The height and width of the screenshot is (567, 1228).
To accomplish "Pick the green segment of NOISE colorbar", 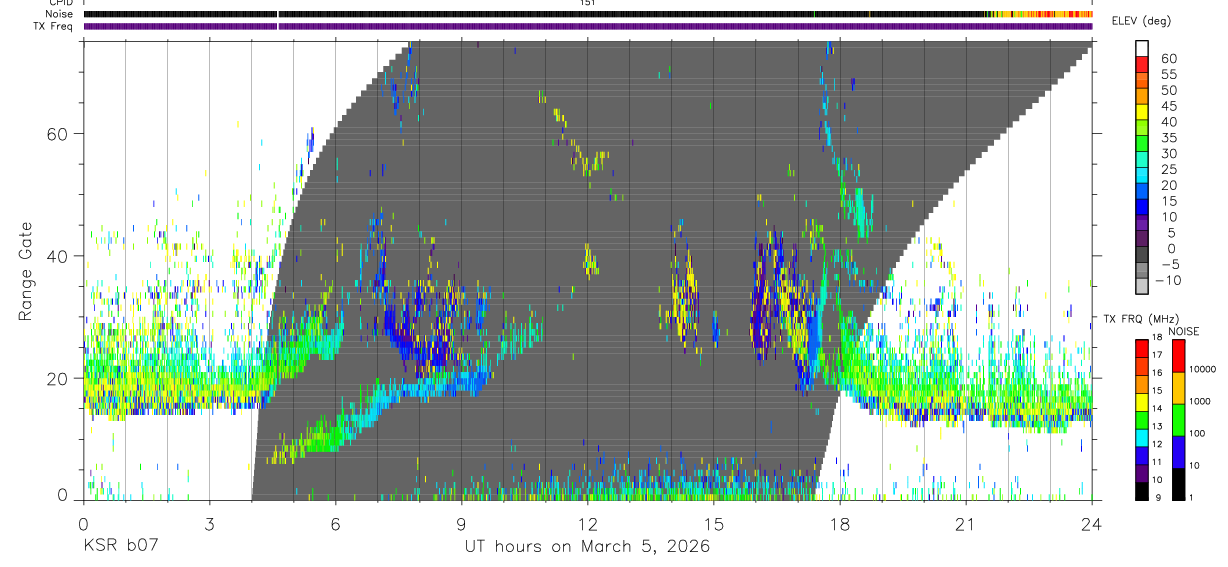I will [x=1178, y=420].
